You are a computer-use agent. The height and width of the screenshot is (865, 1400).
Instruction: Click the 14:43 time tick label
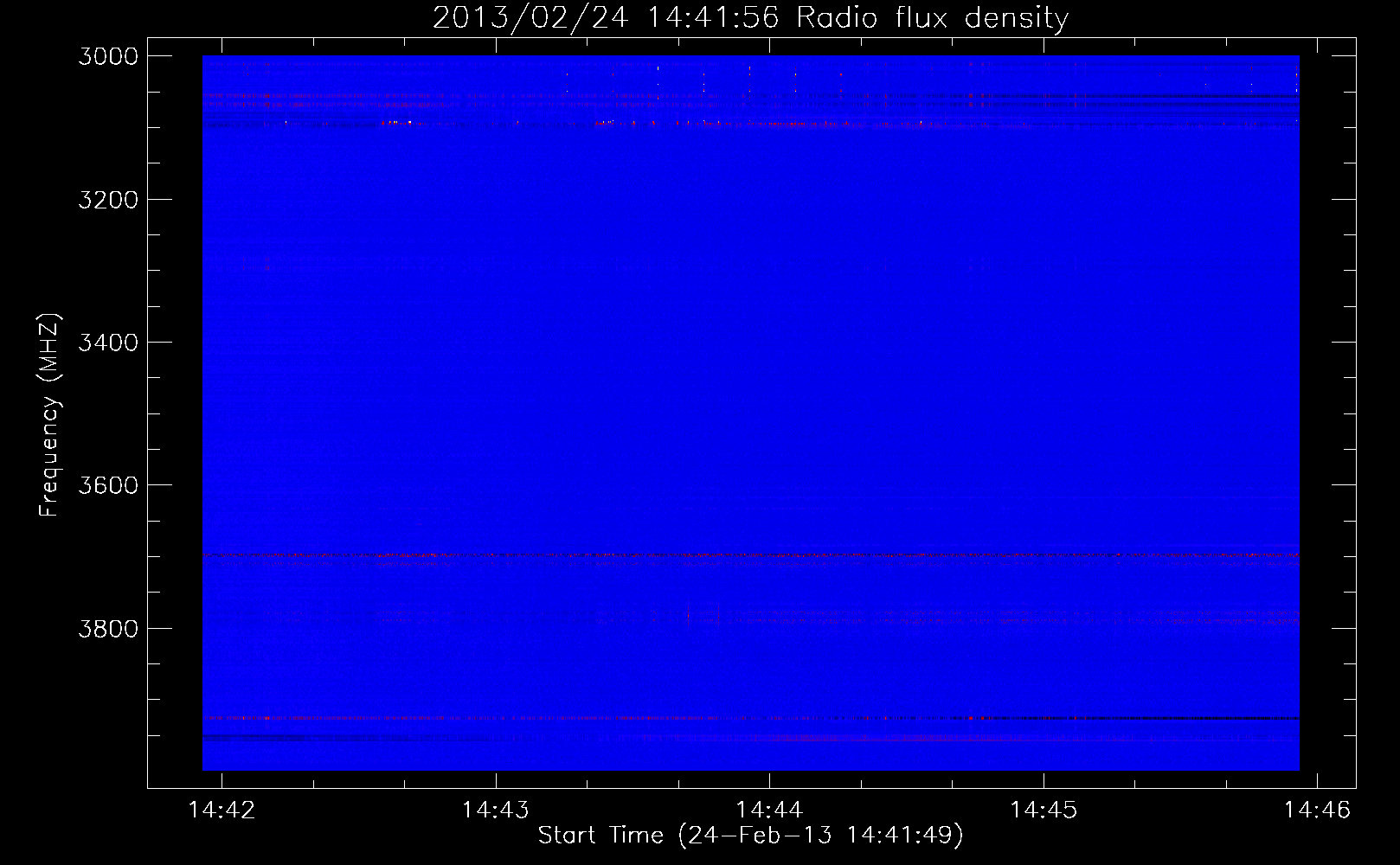[x=496, y=810]
